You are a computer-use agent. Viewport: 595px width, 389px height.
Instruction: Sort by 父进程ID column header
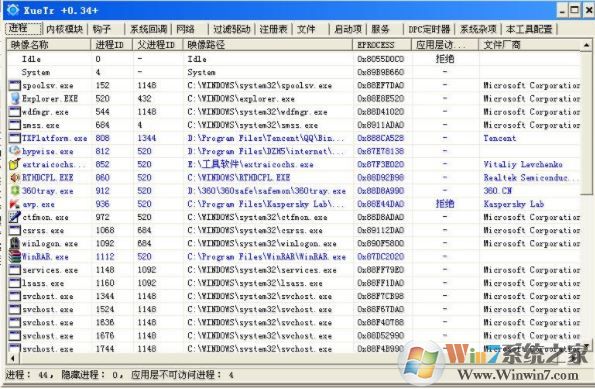[158, 45]
